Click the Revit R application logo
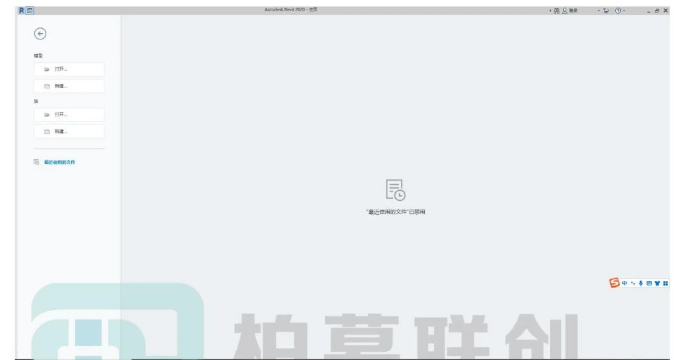 tap(22, 11)
